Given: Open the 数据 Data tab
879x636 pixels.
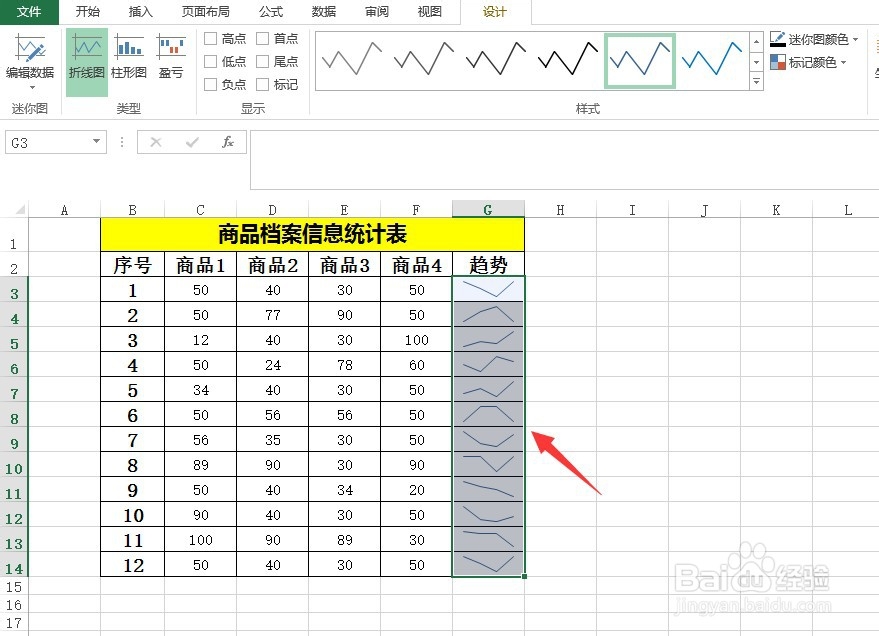Looking at the screenshot, I should coord(323,12).
